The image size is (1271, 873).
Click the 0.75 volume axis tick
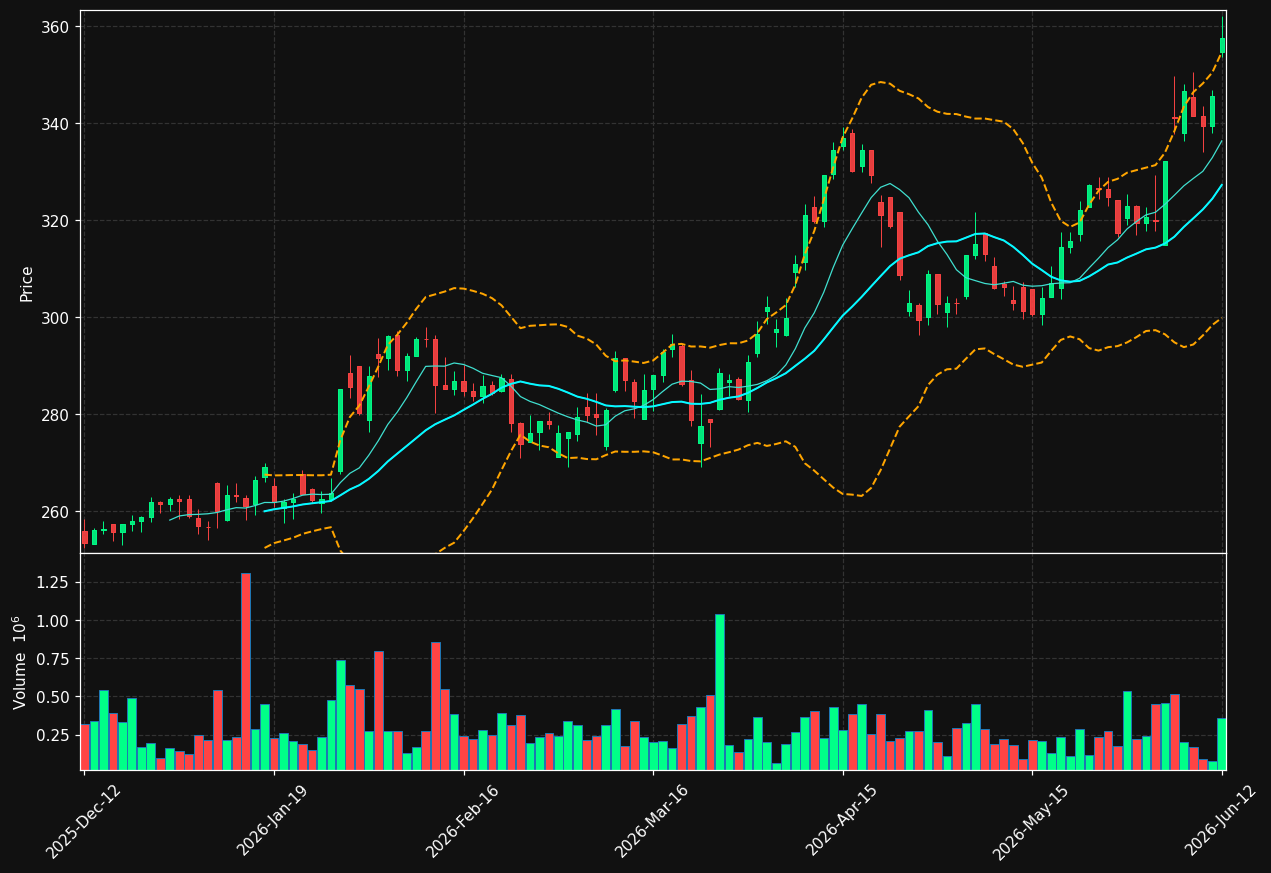click(x=52, y=659)
